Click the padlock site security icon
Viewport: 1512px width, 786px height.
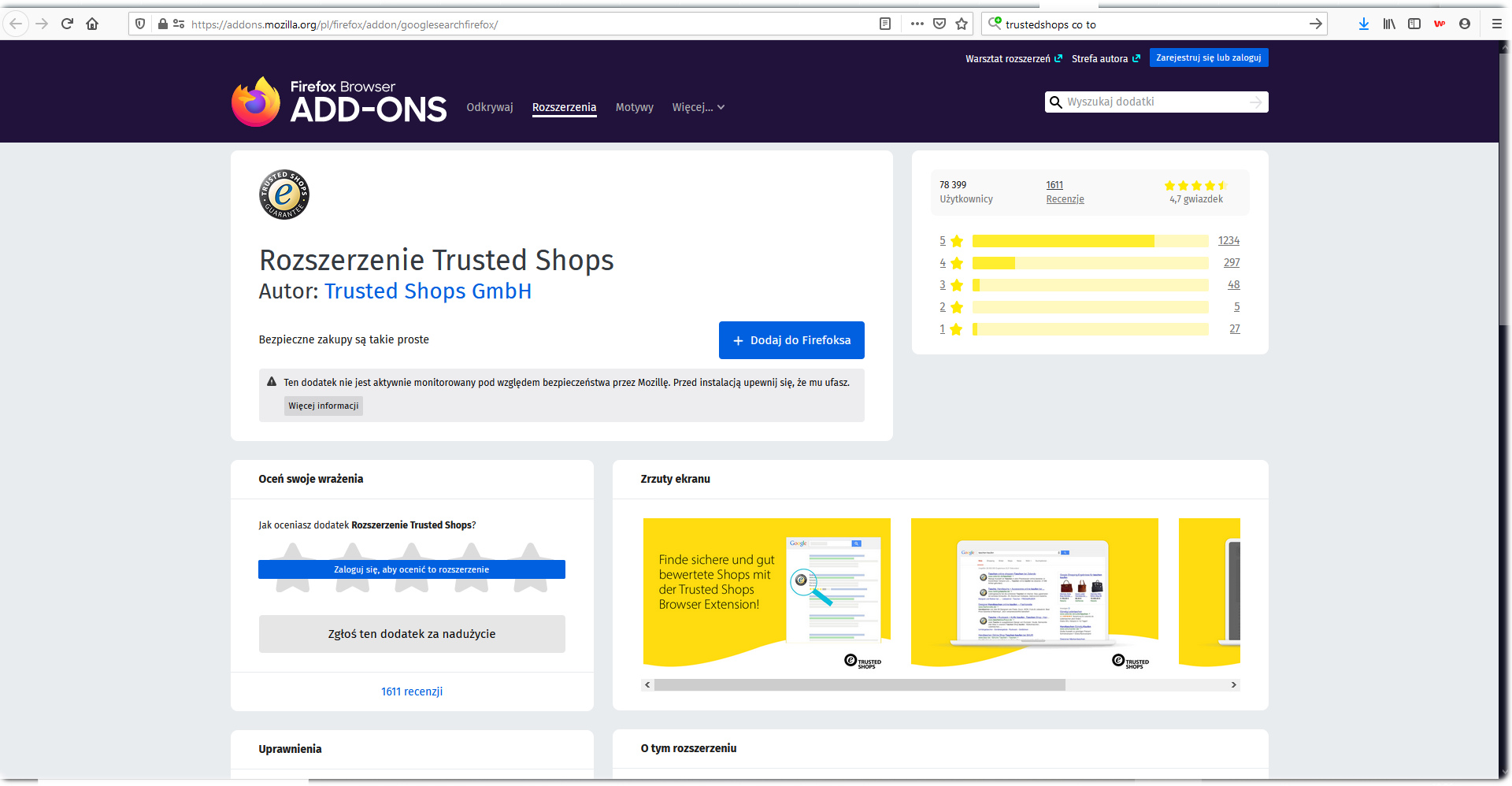[162, 24]
